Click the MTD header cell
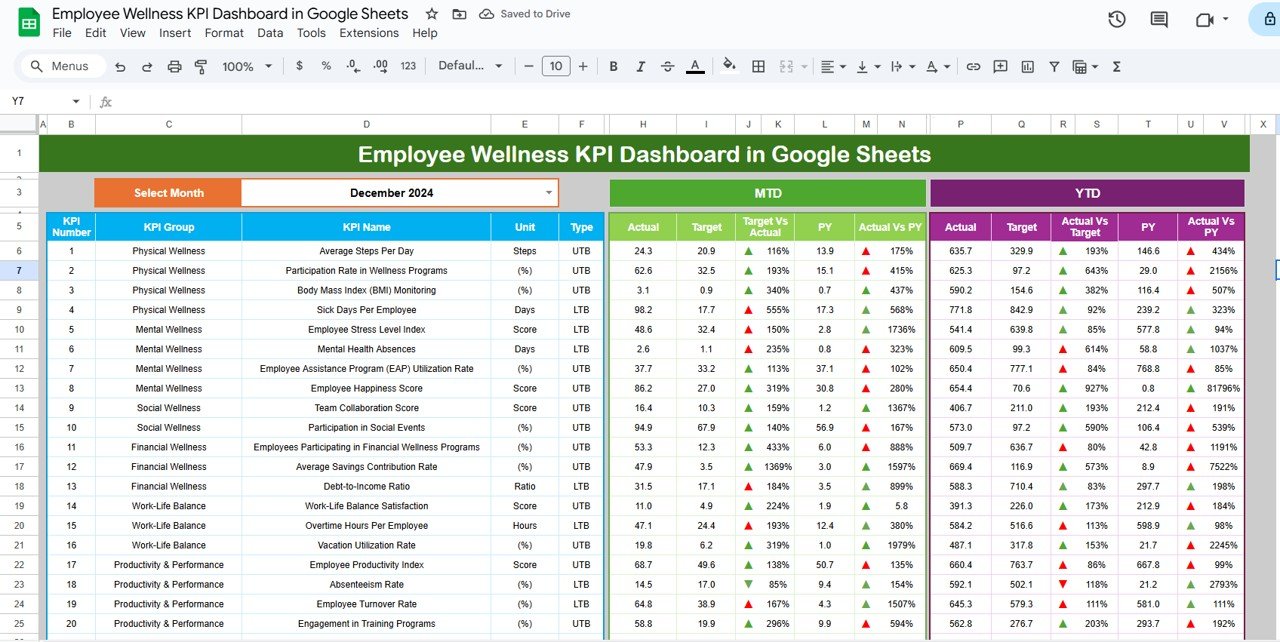 [768, 193]
